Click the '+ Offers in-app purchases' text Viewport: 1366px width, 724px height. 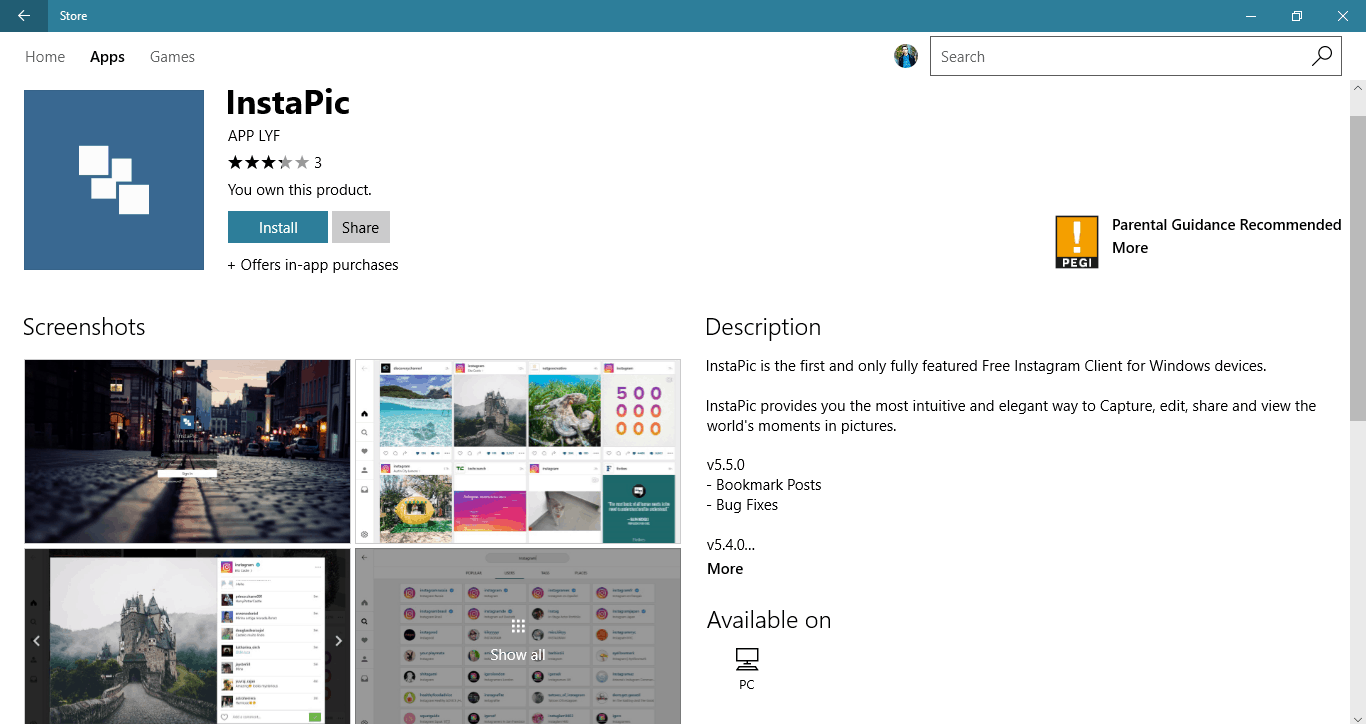(313, 265)
